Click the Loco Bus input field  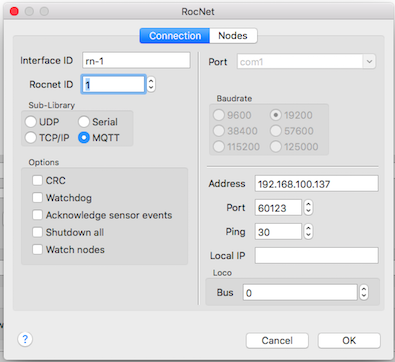[300, 292]
